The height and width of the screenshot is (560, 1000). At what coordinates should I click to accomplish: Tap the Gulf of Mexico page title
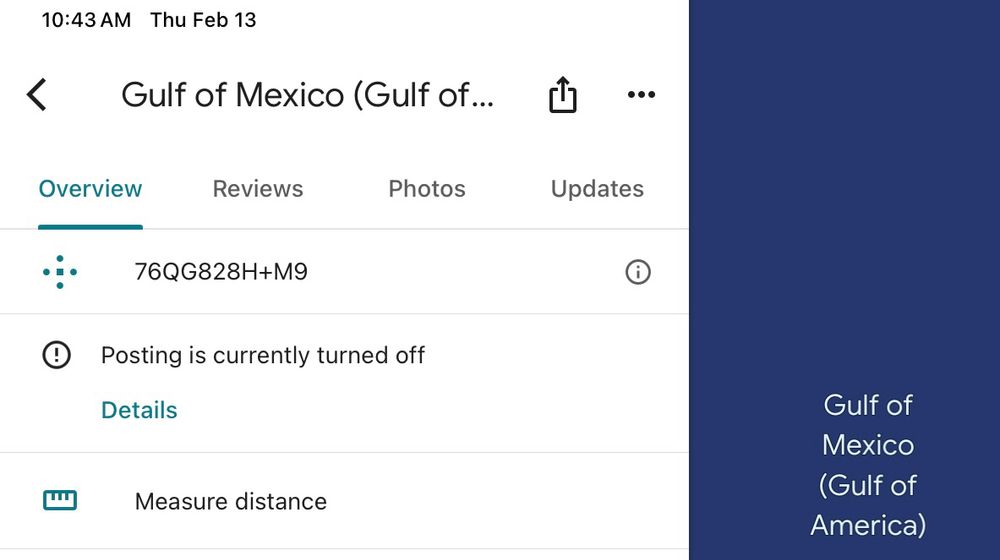click(307, 95)
